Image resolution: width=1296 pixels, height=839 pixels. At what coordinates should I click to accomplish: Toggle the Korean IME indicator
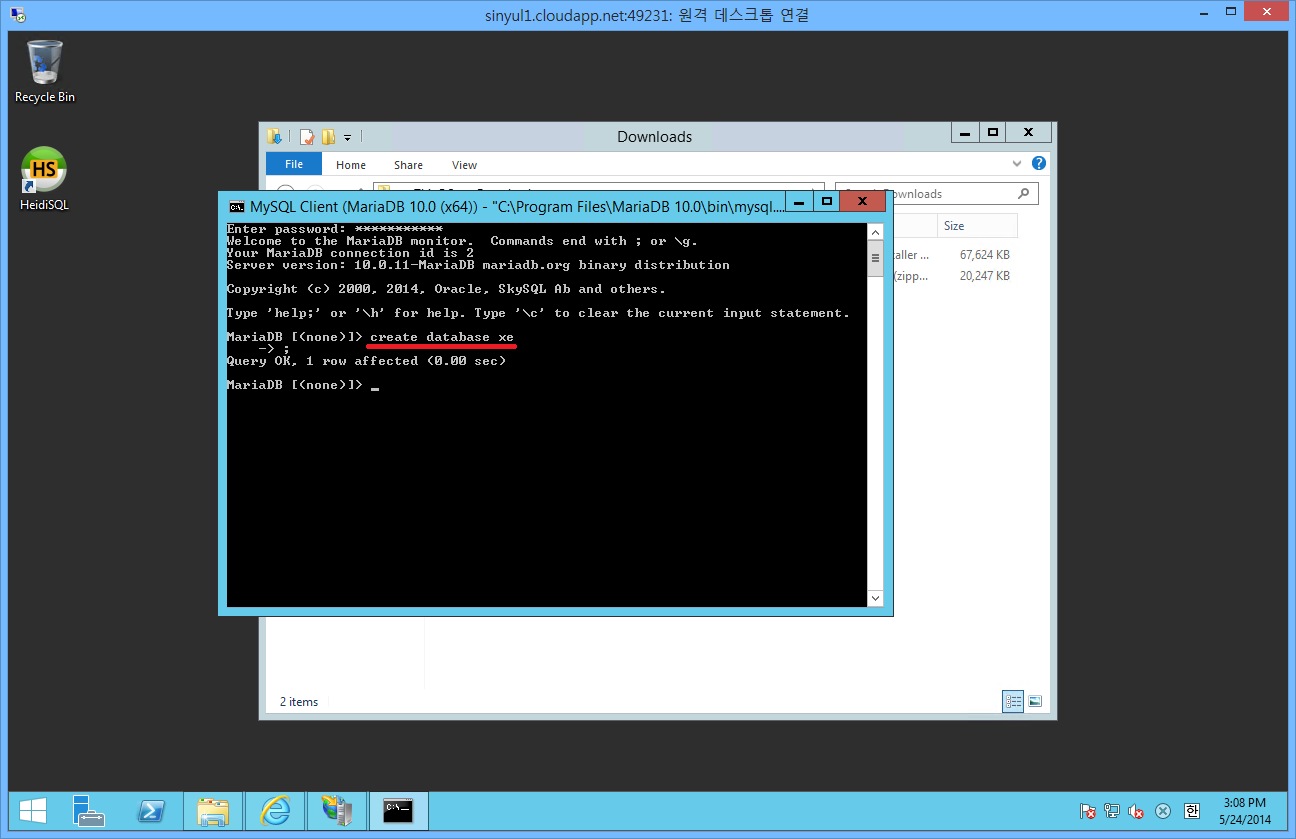[1191, 811]
